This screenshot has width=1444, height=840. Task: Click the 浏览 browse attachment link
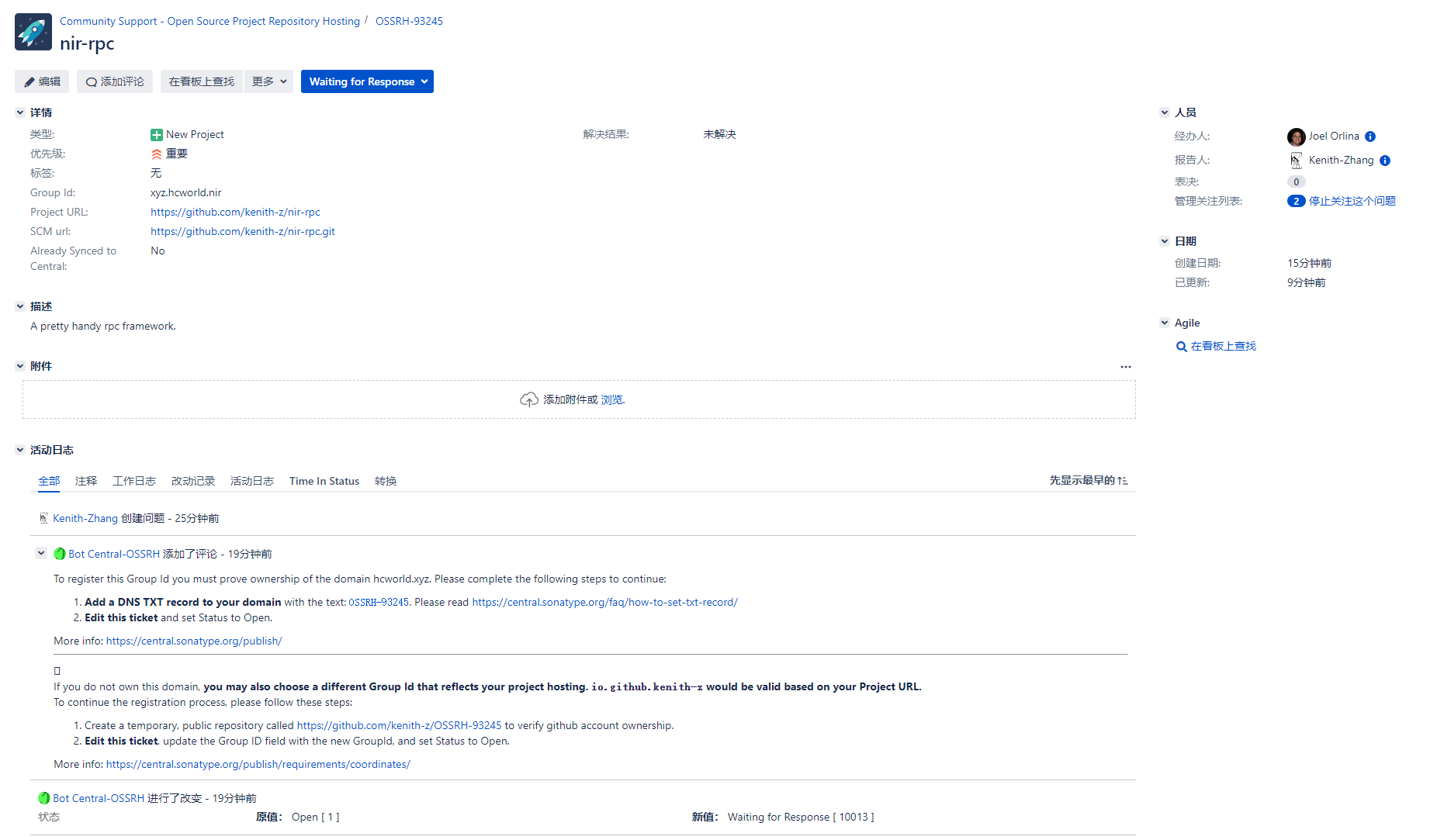point(611,399)
